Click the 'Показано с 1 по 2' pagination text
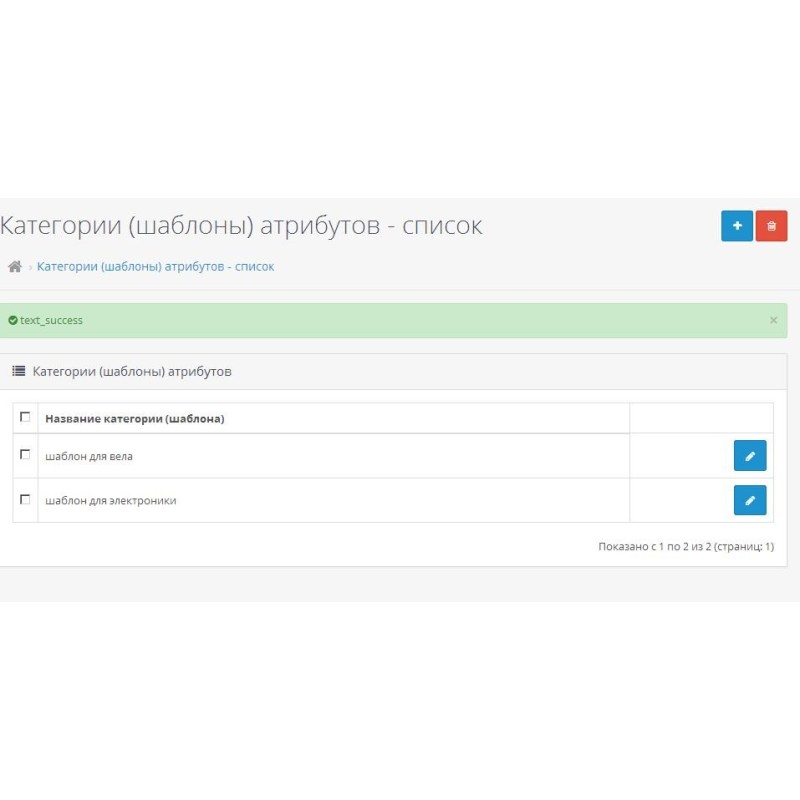The image size is (800, 800). [x=685, y=547]
